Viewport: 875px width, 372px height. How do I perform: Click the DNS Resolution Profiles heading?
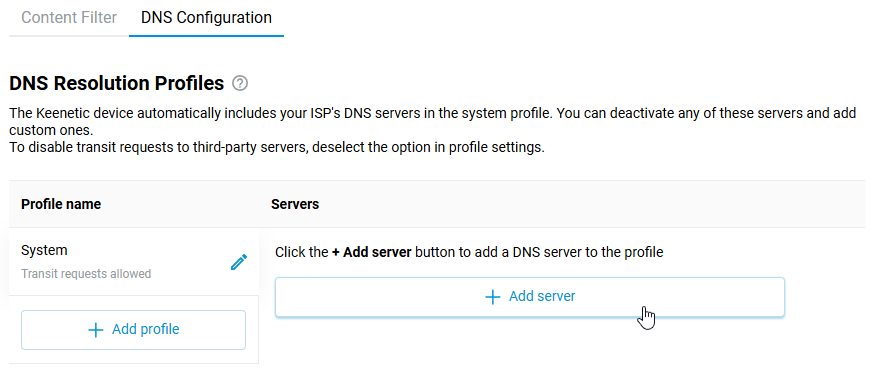pos(117,84)
